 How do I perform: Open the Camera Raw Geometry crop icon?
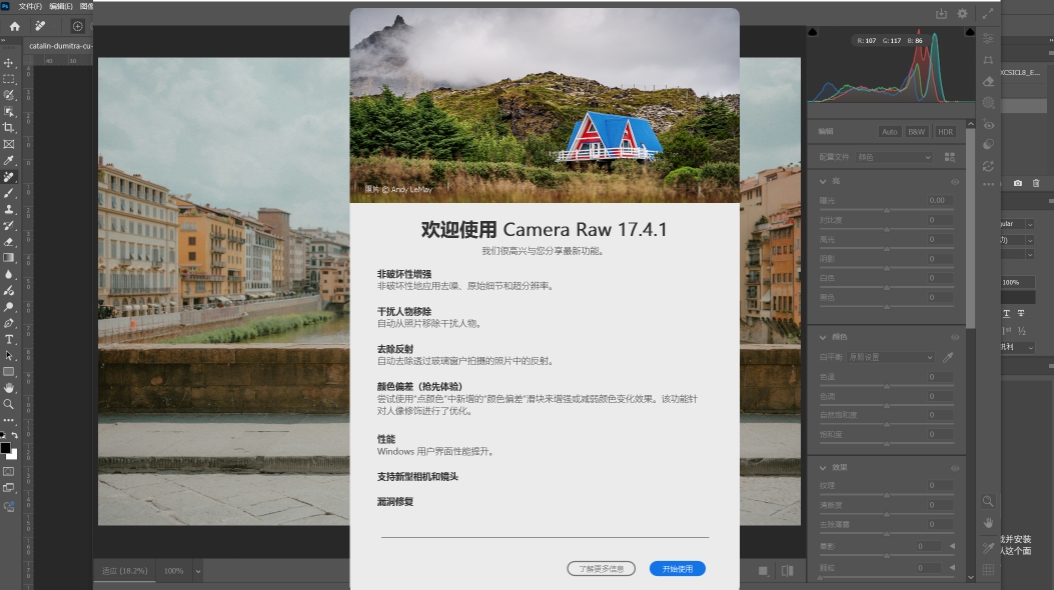click(988, 60)
